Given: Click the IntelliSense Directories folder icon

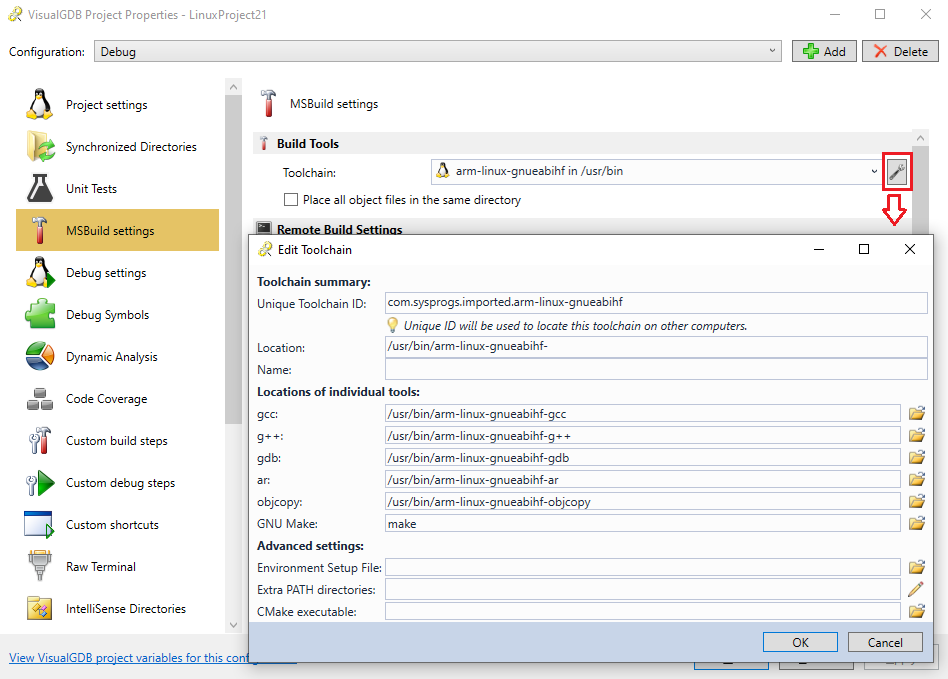Looking at the screenshot, I should [x=40, y=608].
